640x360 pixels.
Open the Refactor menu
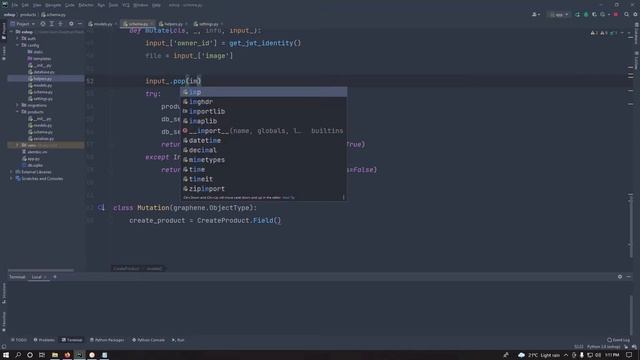86,5
